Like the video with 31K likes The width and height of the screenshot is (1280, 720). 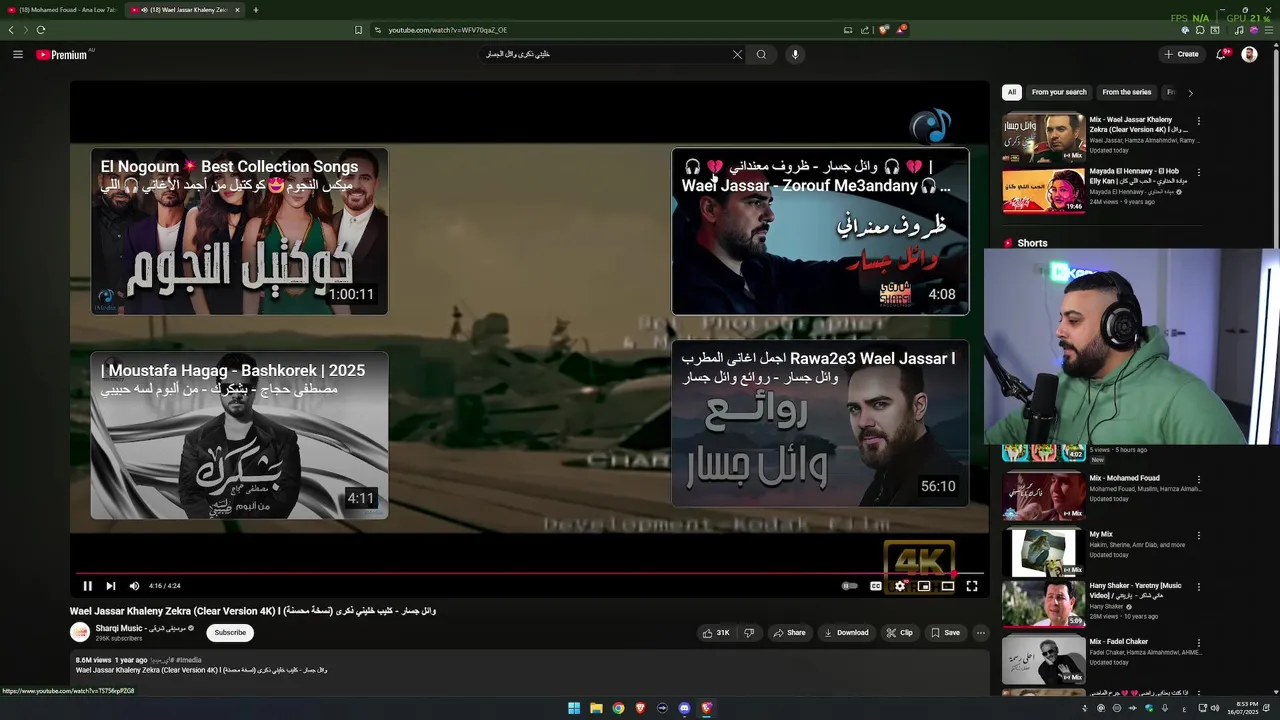point(716,633)
